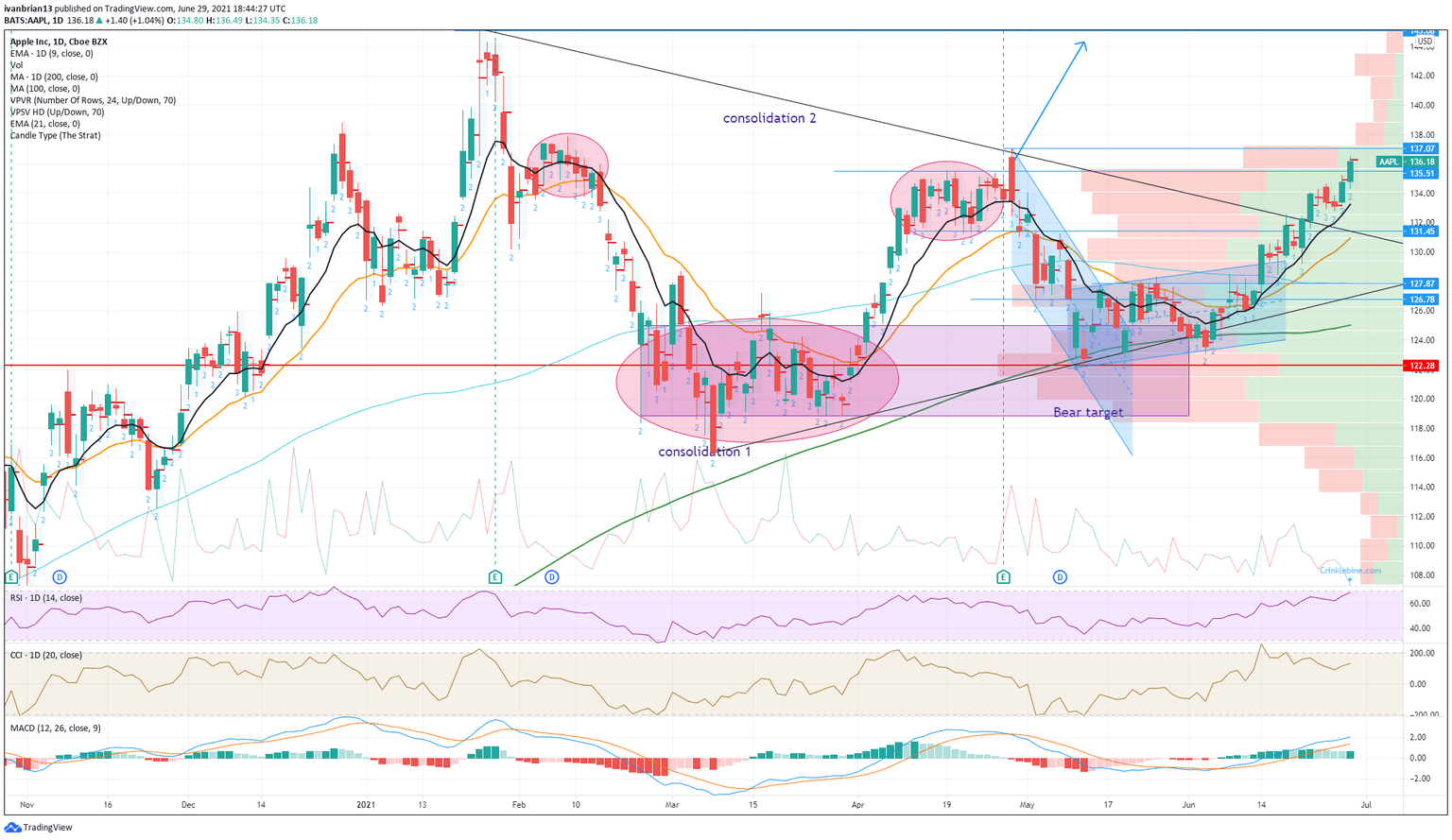The width and height of the screenshot is (1452, 840).
Task: Click the 130.00 value on price axis
Action: (x=1423, y=252)
